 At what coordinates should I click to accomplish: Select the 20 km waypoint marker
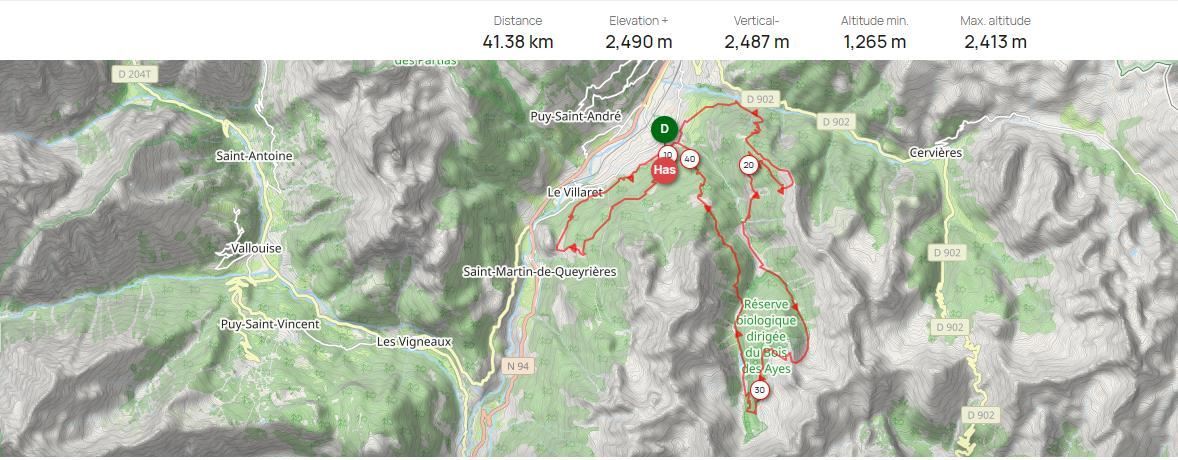[748, 165]
